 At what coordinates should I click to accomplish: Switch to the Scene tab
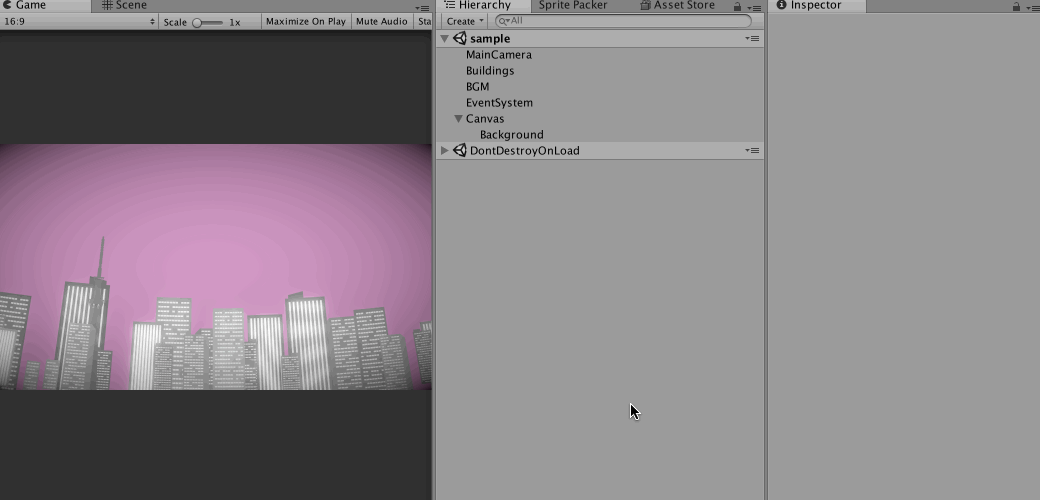coord(124,6)
